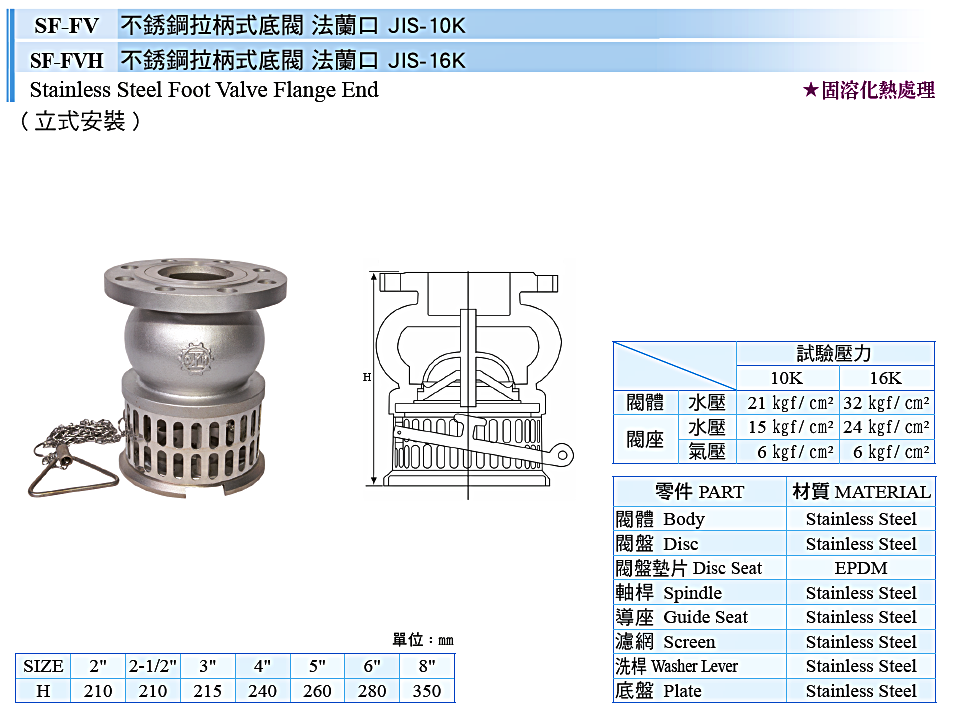Click the 零件 PART column header
Screen dimensions: 960x716
pos(700,491)
